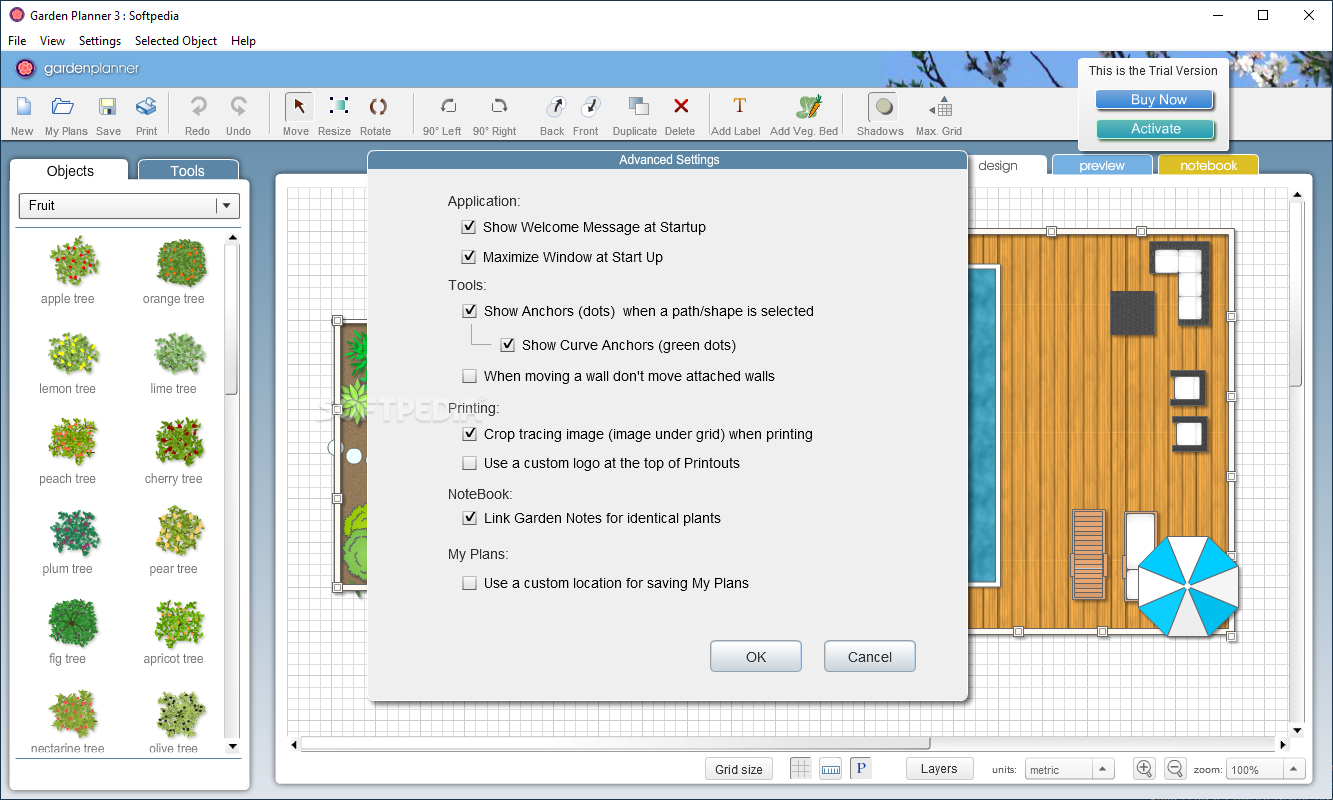This screenshot has height=800, width=1333.
Task: Click the Undo arrow icon
Action: coord(238,108)
